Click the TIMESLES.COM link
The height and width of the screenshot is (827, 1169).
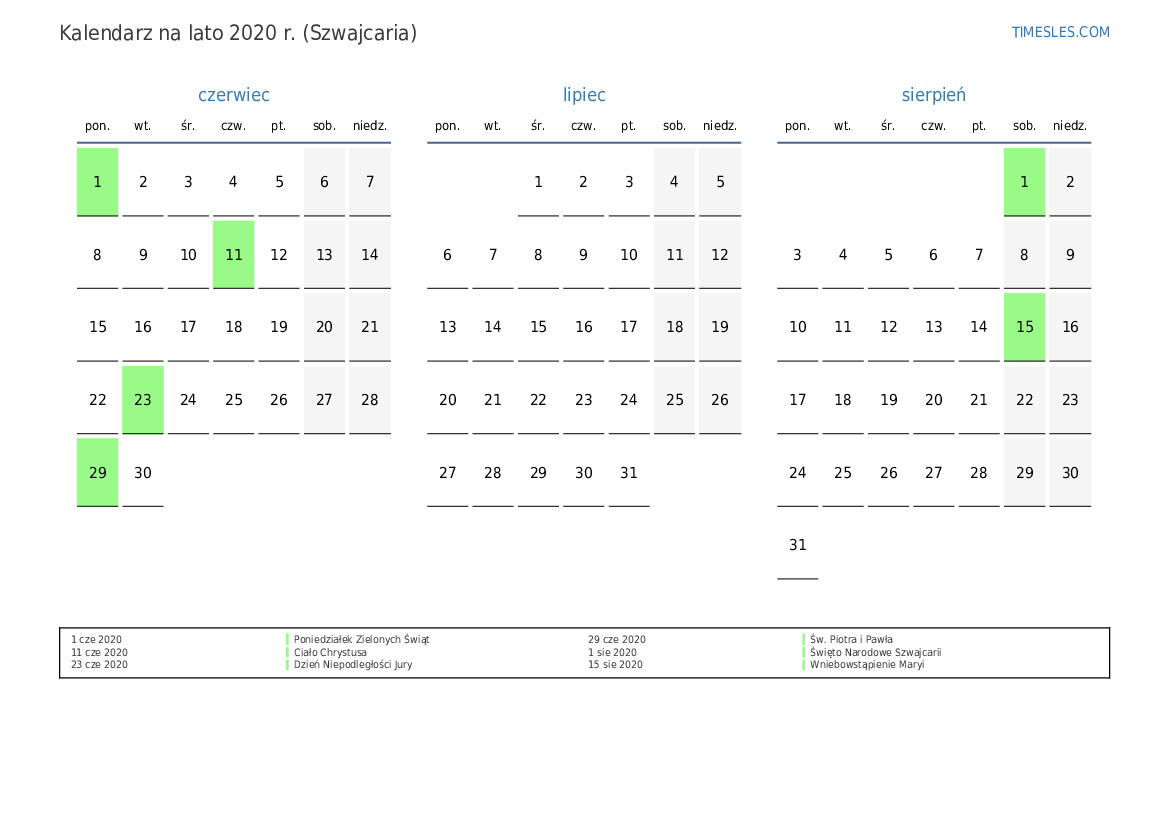tap(1060, 32)
